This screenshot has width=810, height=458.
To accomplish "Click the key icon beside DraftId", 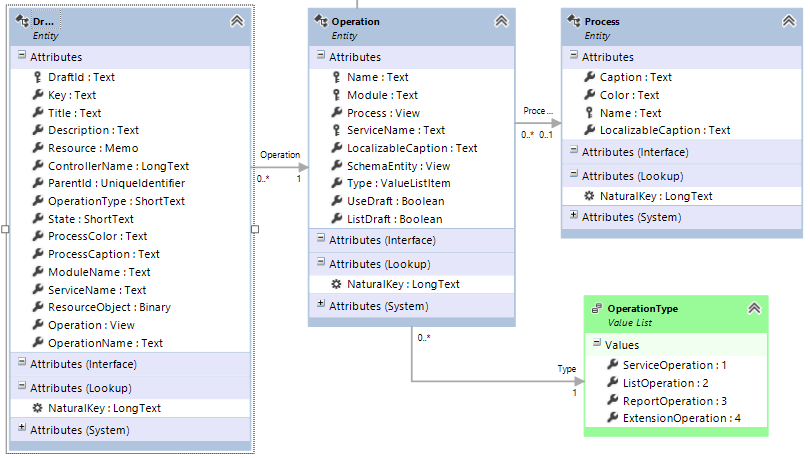I will point(38,77).
